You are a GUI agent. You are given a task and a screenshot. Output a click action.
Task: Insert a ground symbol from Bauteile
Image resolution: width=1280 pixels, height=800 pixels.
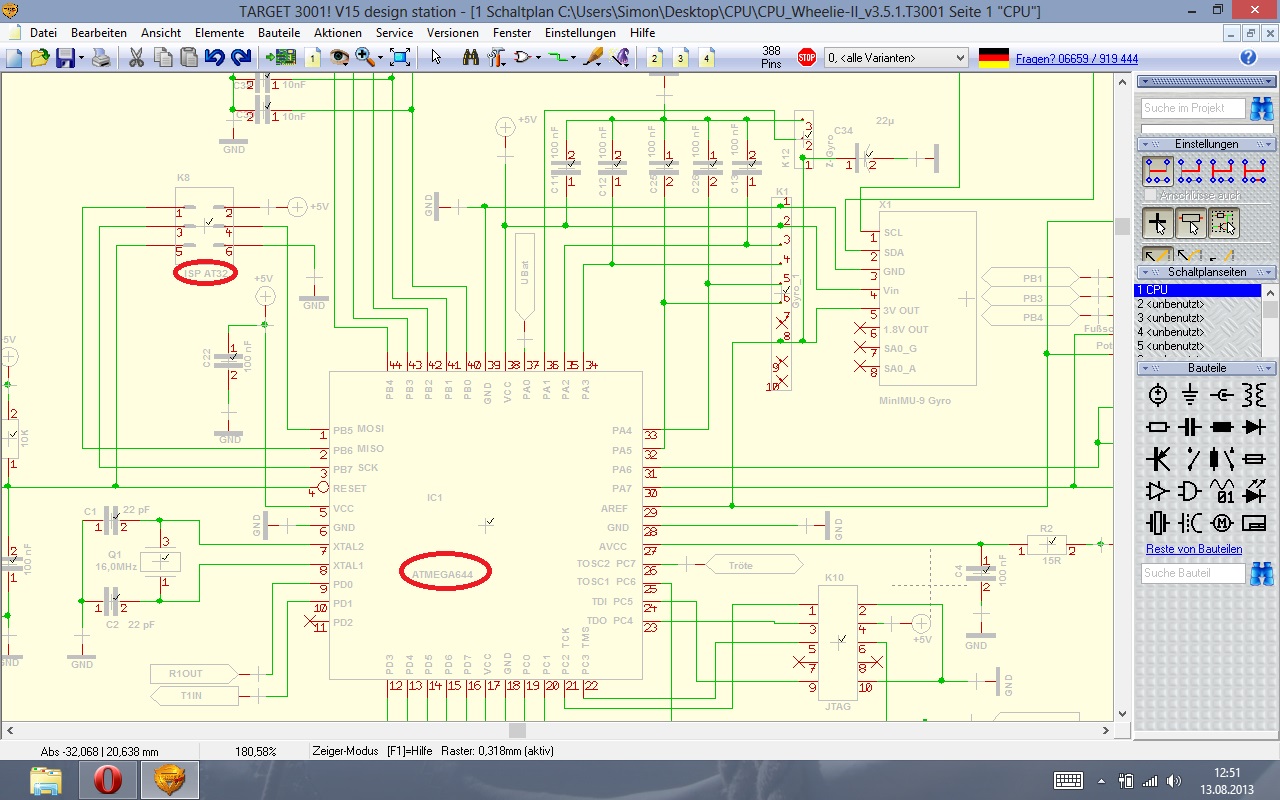1189,395
